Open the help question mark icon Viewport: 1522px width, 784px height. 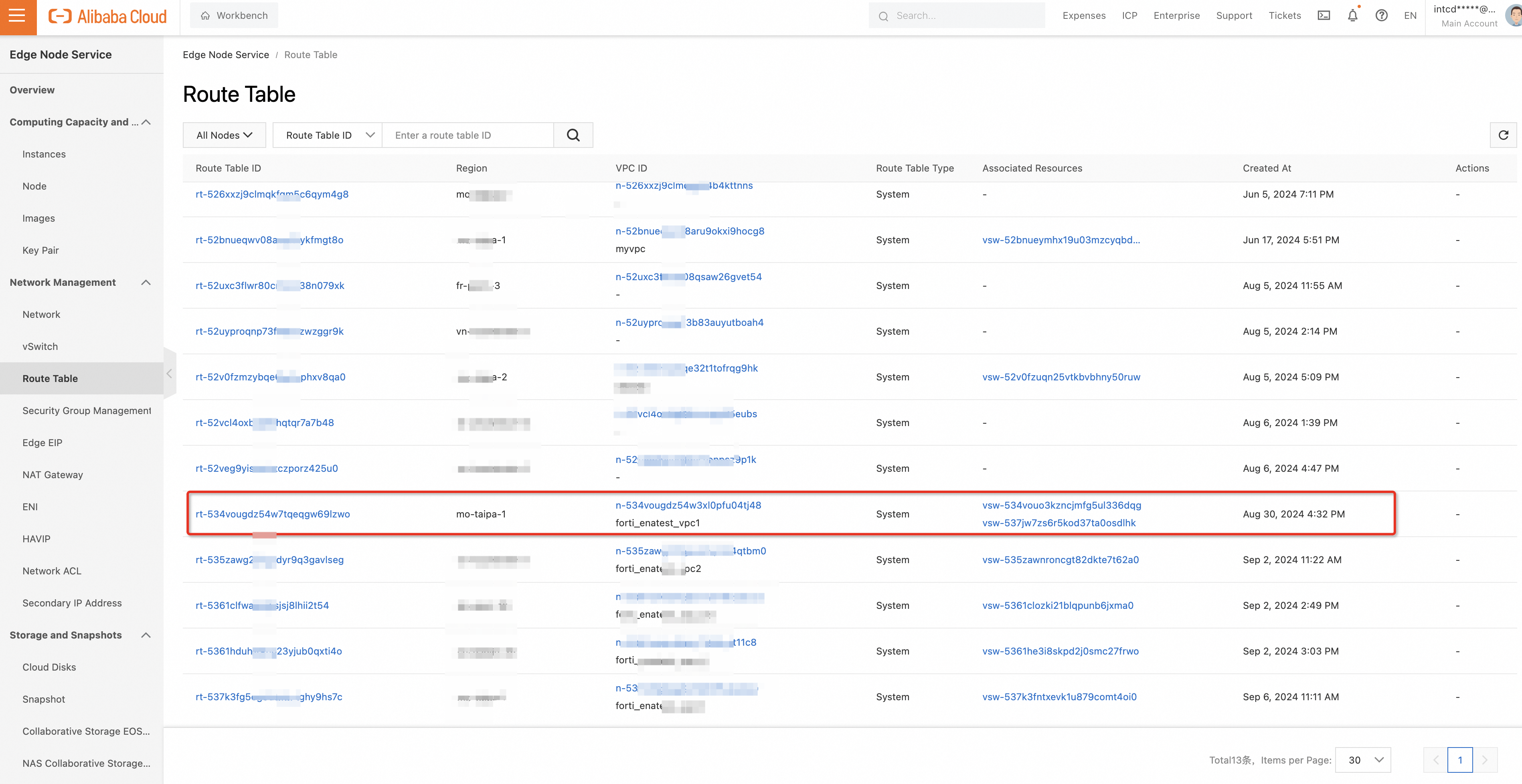[1381, 16]
